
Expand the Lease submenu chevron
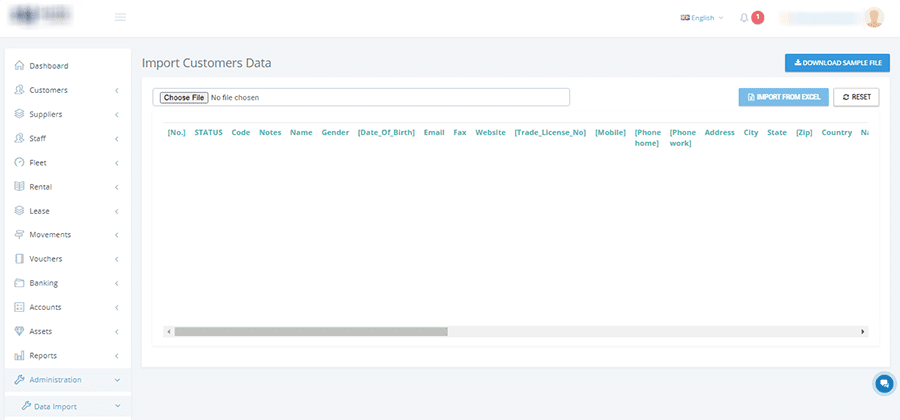point(117,211)
